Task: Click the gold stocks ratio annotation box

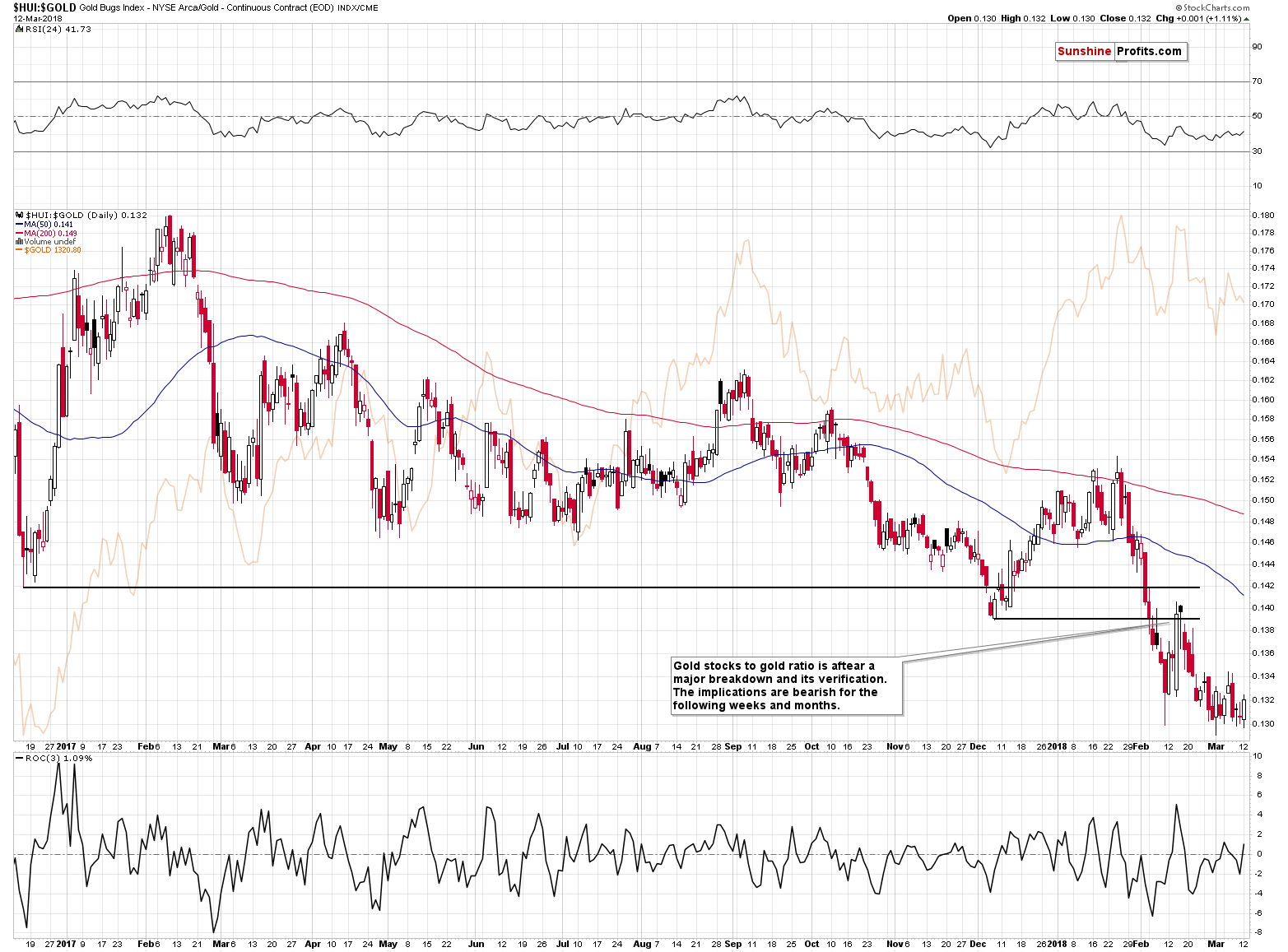Action: pyautogui.click(x=786, y=686)
